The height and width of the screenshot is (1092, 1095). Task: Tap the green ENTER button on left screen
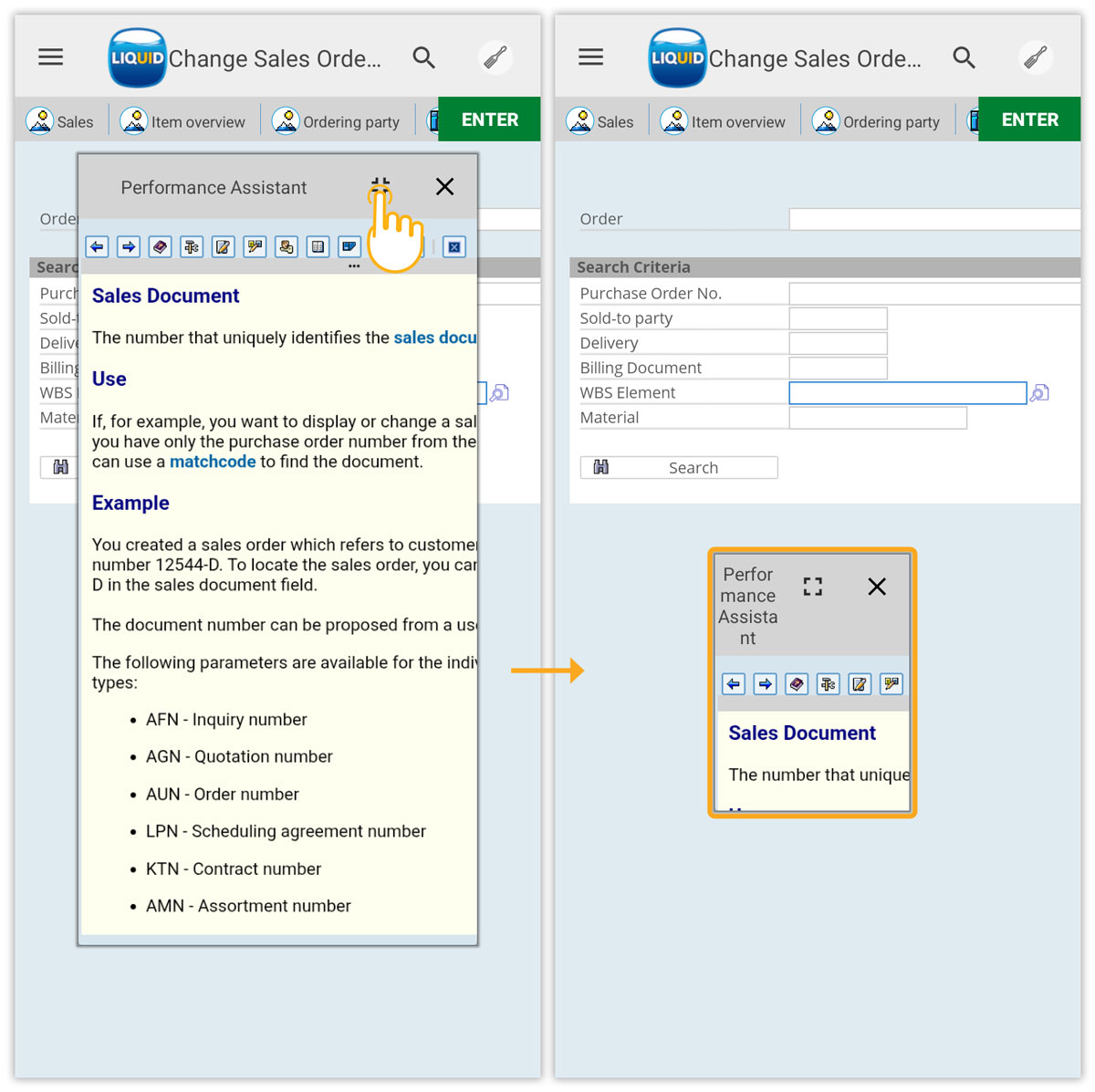click(x=489, y=120)
